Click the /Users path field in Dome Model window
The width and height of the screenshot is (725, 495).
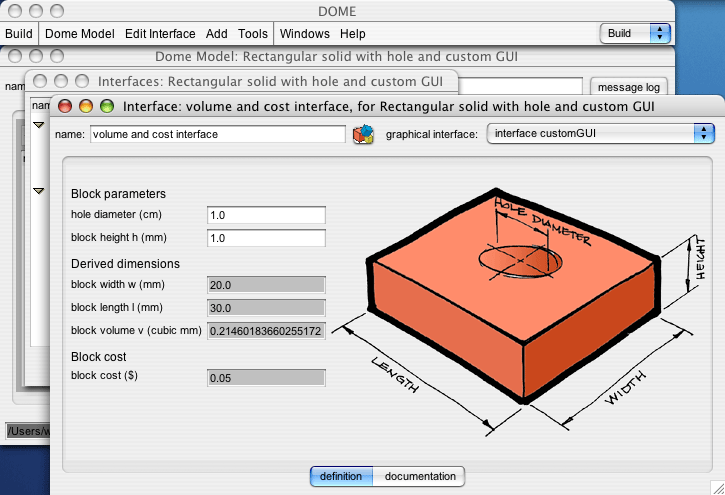28,431
